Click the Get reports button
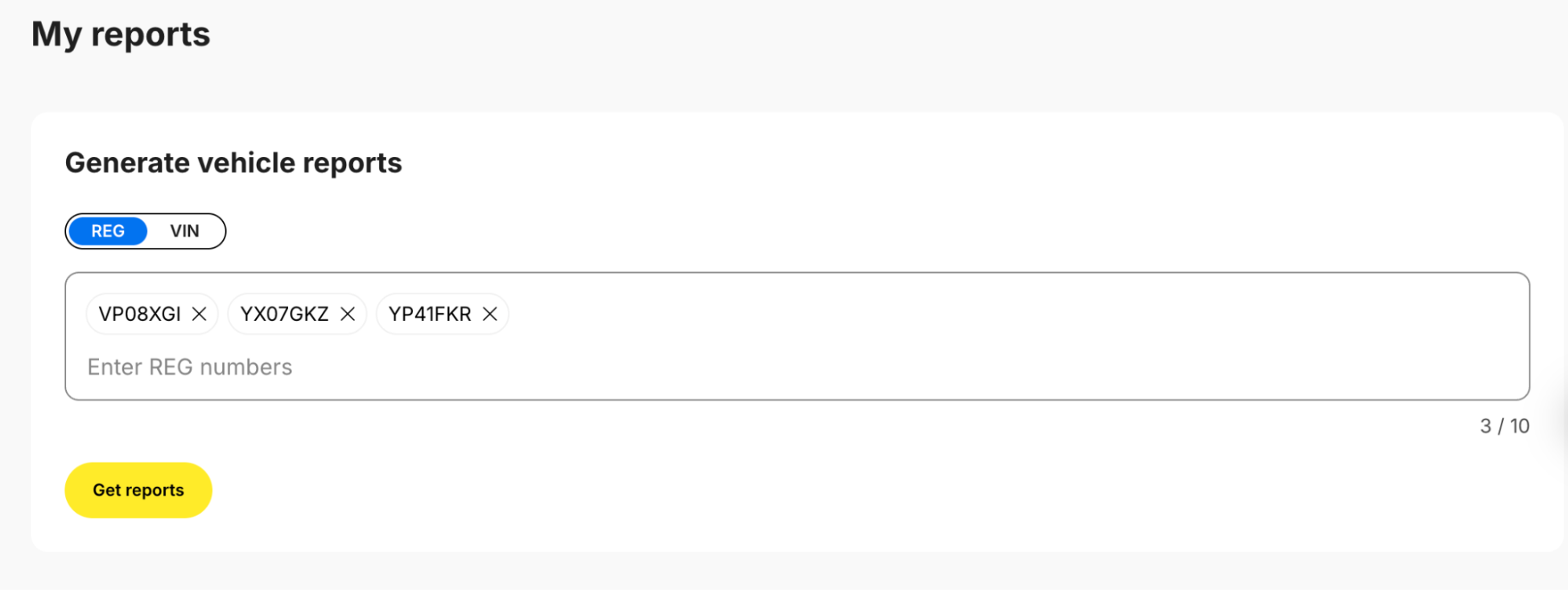The height and width of the screenshot is (590, 1568). tap(138, 490)
